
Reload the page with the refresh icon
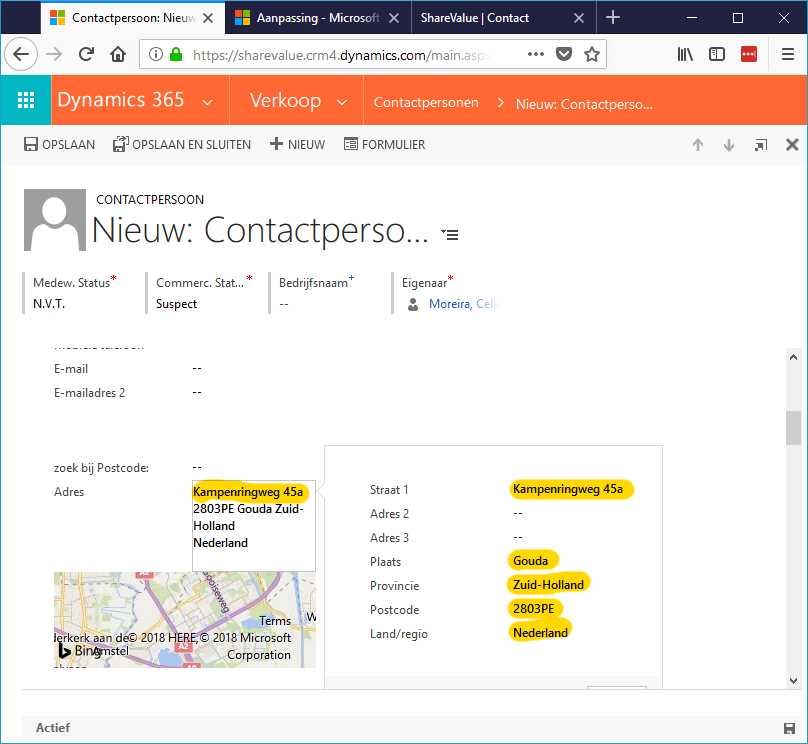[x=86, y=54]
